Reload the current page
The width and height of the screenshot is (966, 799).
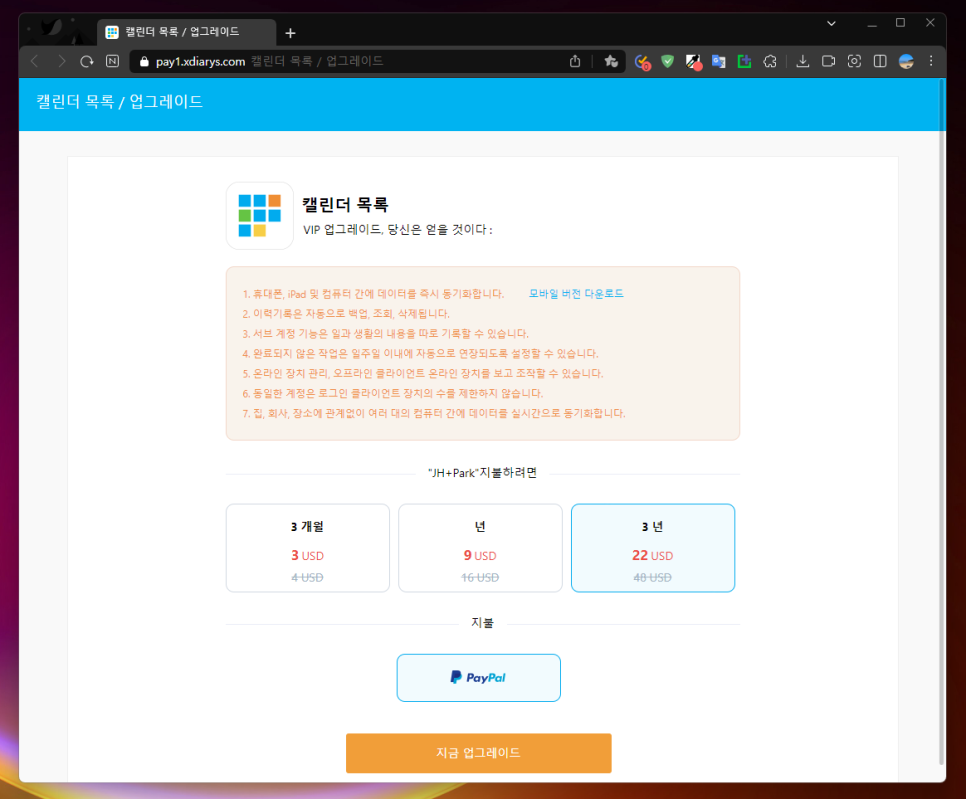[87, 61]
